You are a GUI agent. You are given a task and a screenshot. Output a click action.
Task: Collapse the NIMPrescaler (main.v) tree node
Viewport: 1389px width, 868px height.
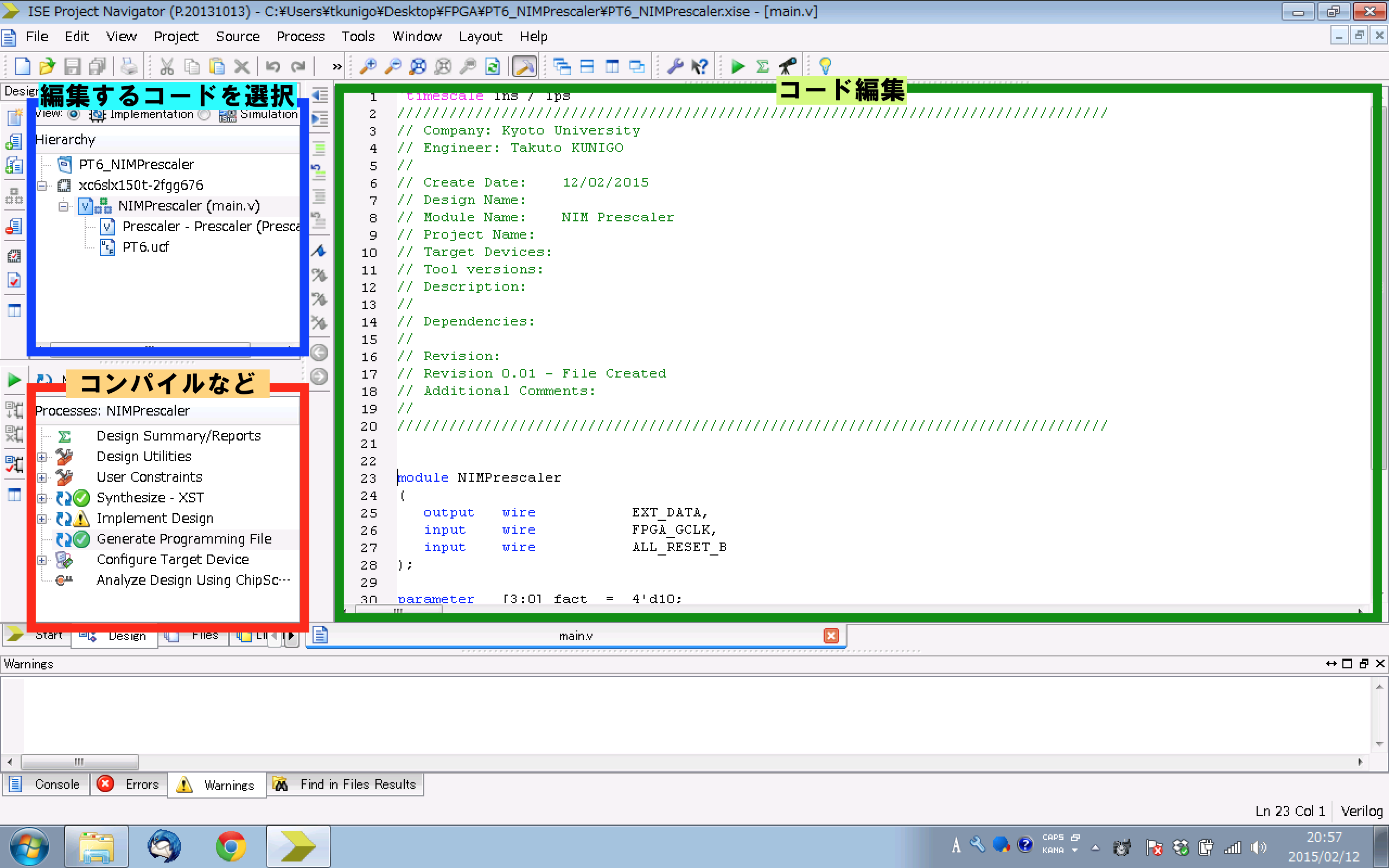(63, 206)
